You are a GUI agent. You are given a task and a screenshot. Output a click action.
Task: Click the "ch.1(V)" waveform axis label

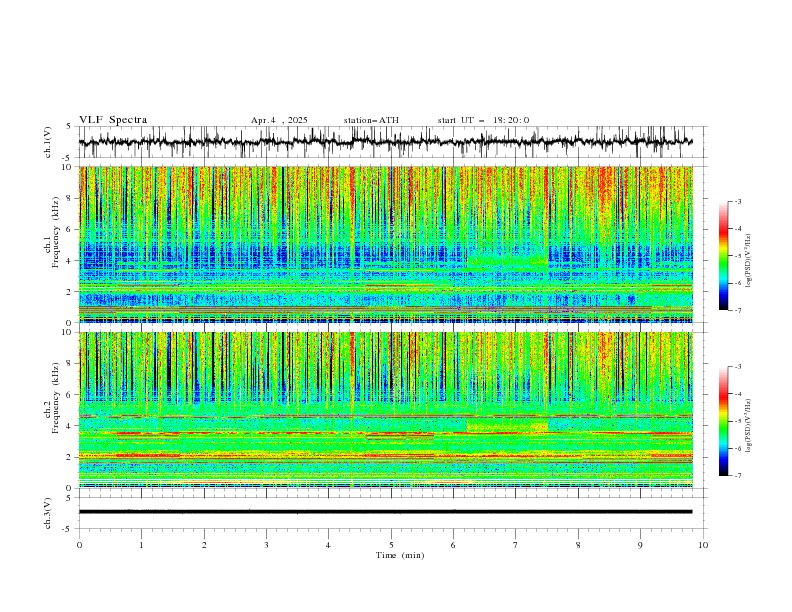point(48,142)
